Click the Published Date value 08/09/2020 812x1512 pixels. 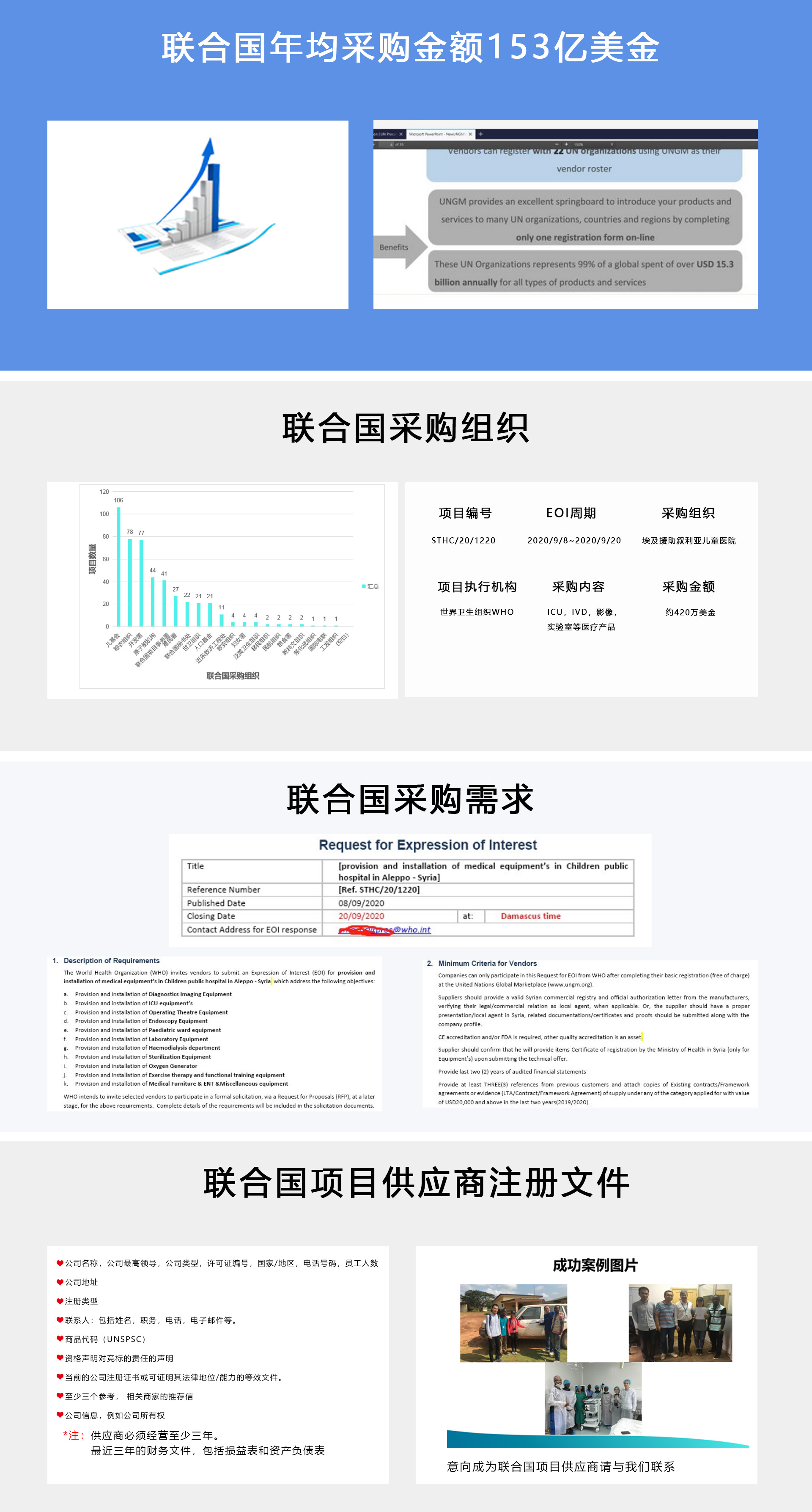click(x=362, y=903)
